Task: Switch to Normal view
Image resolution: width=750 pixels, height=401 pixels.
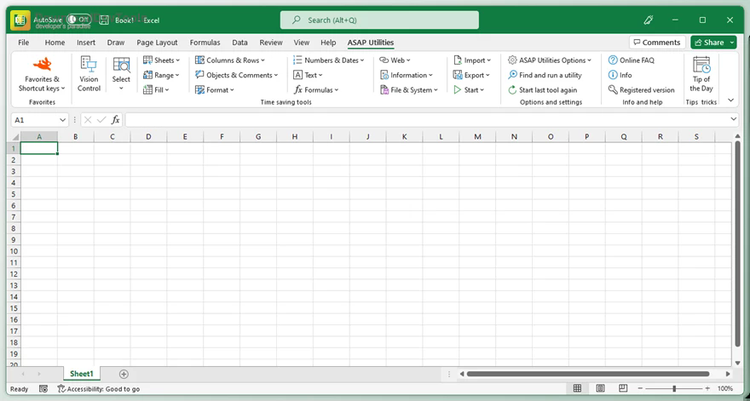Action: click(x=577, y=388)
